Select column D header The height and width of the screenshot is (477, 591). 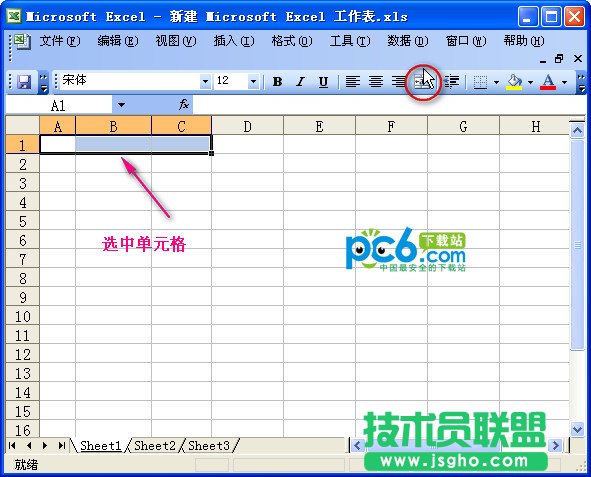[247, 126]
